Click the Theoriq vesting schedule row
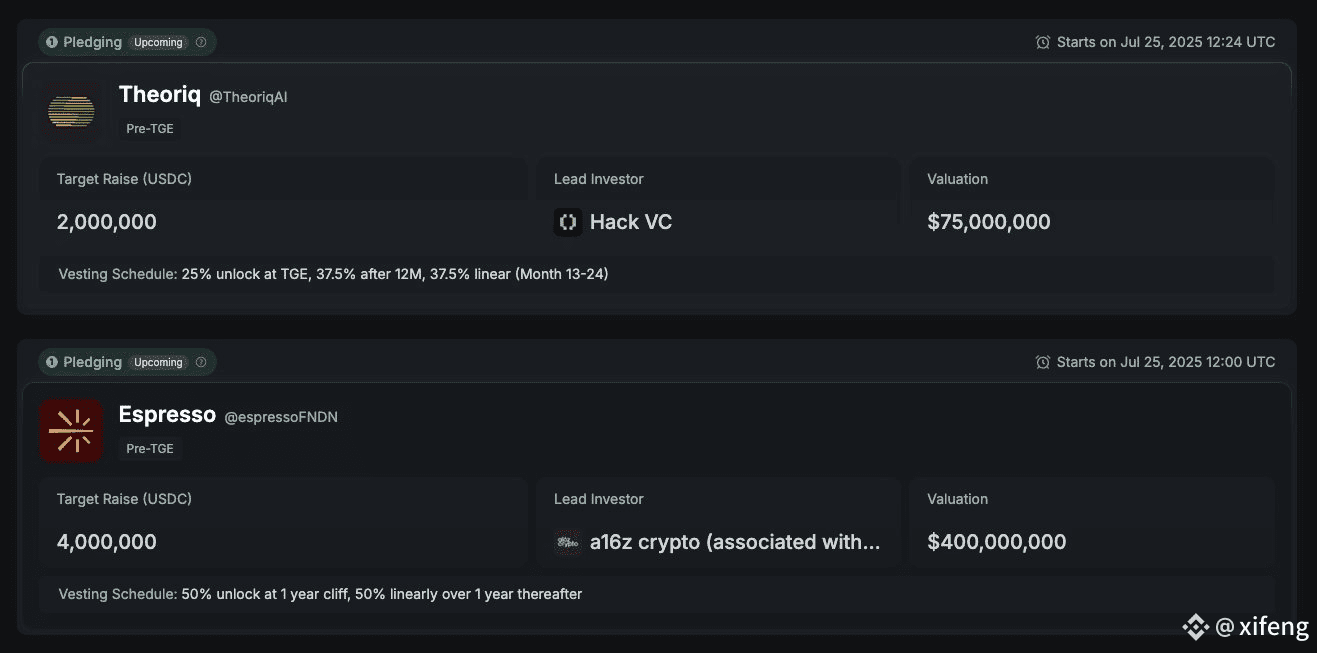Screen dimensions: 1317x653 657,274
